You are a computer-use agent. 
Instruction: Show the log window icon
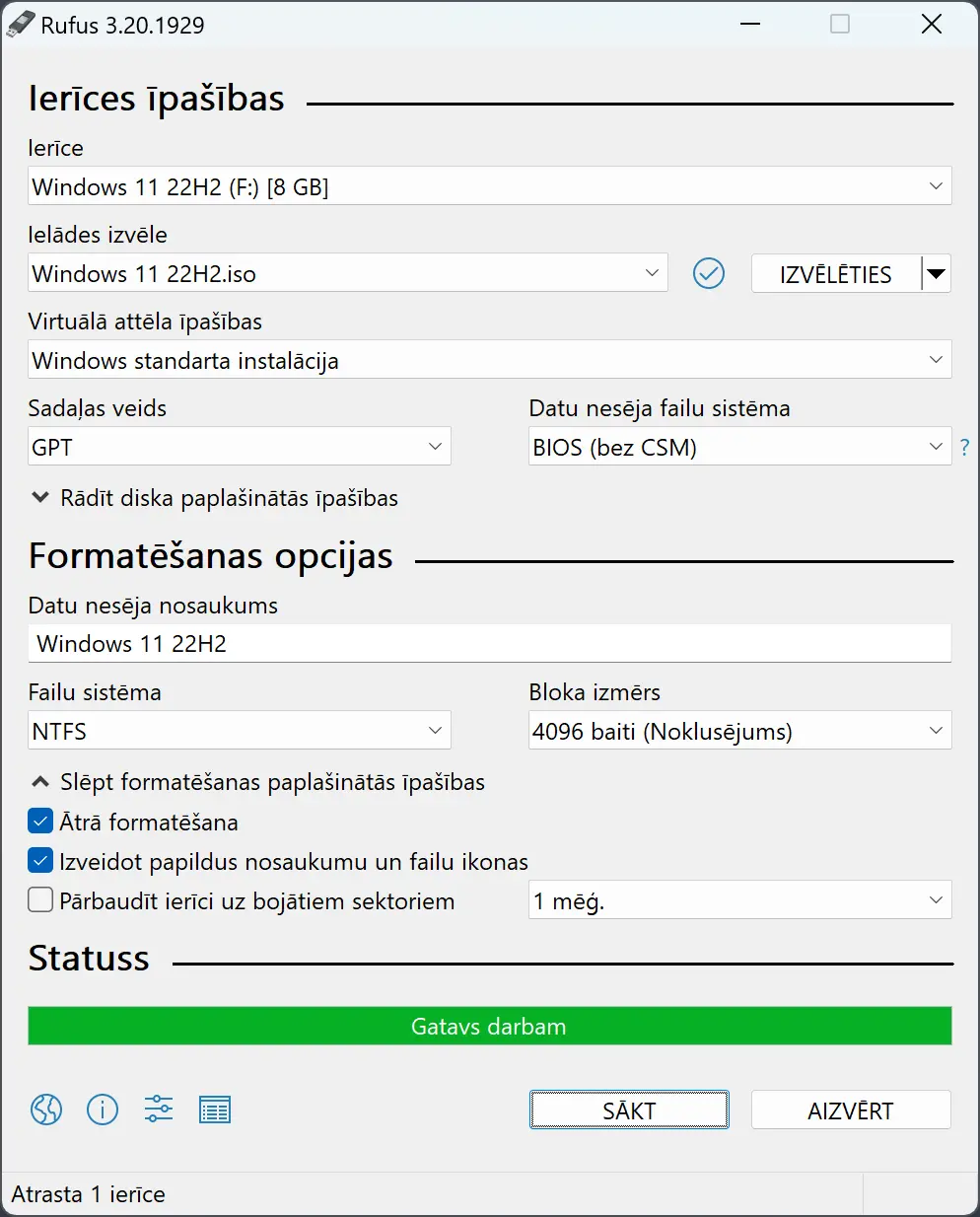(x=215, y=1110)
